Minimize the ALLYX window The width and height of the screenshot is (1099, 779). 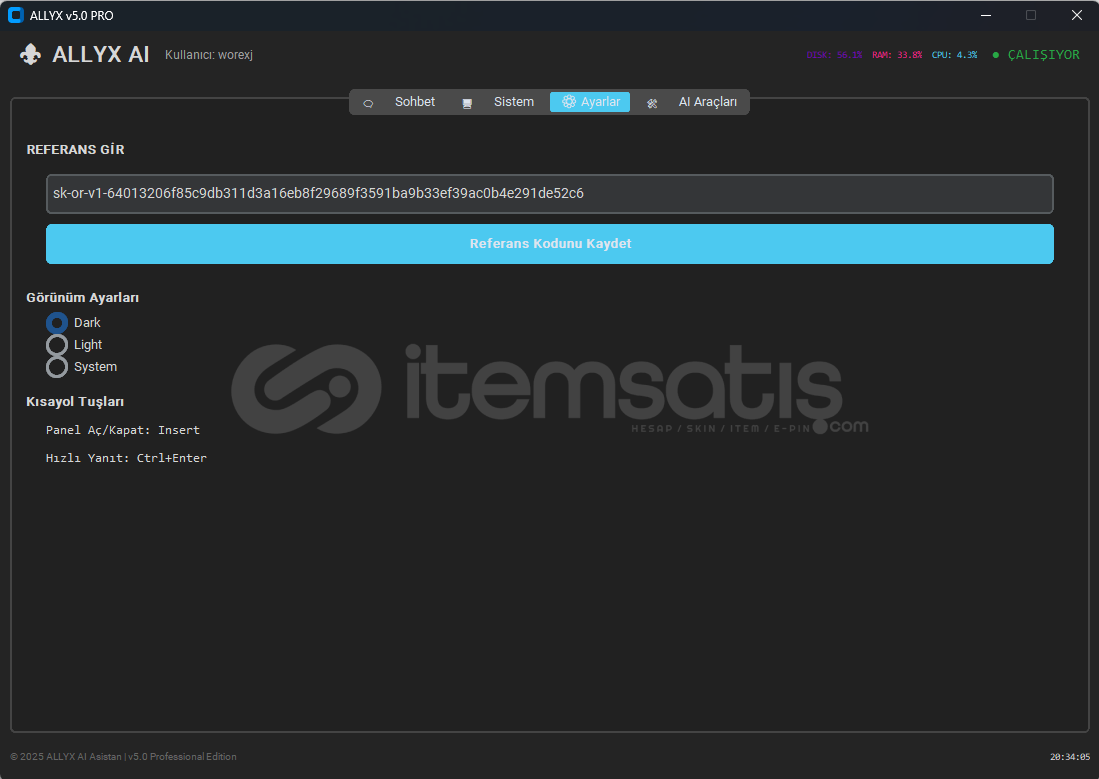[x=985, y=15]
